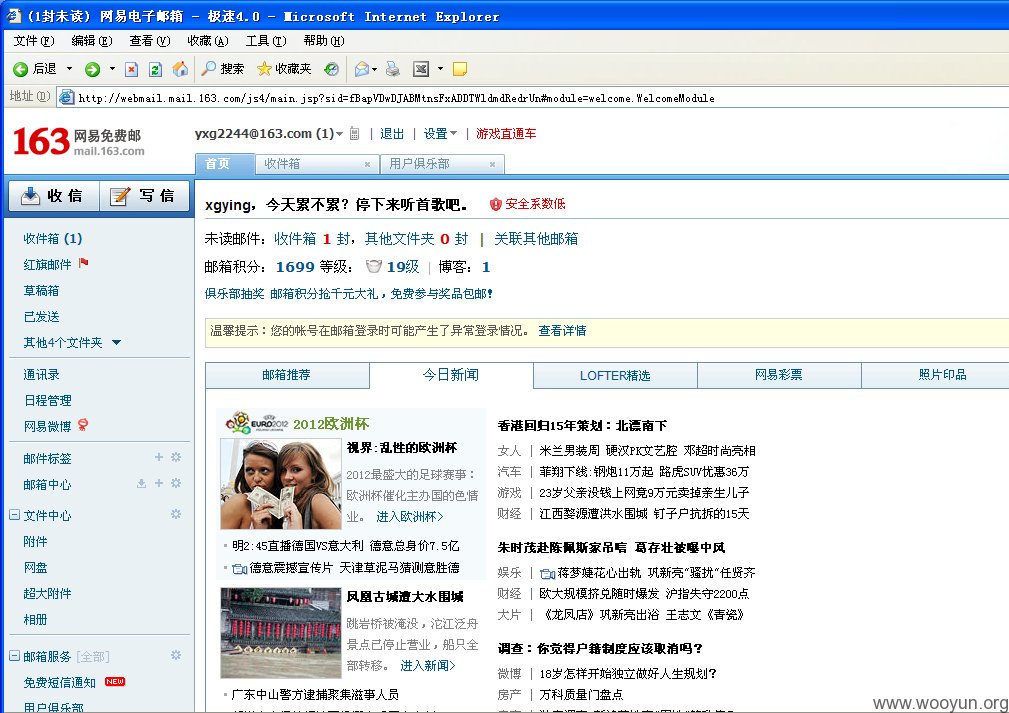
Task: Click the History icon in IE toolbar
Action: (331, 69)
